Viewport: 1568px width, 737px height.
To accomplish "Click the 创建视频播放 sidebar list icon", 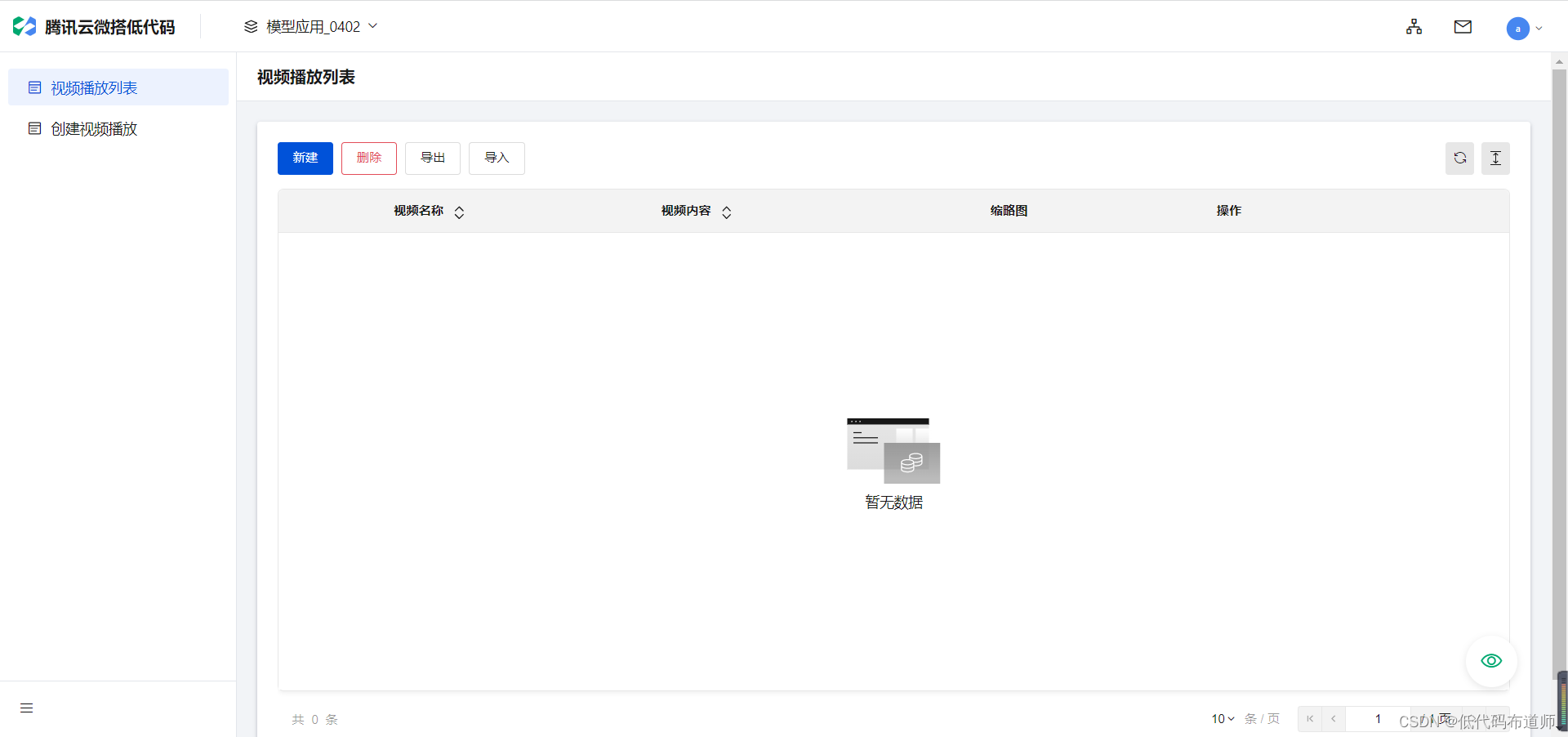I will coord(34,128).
